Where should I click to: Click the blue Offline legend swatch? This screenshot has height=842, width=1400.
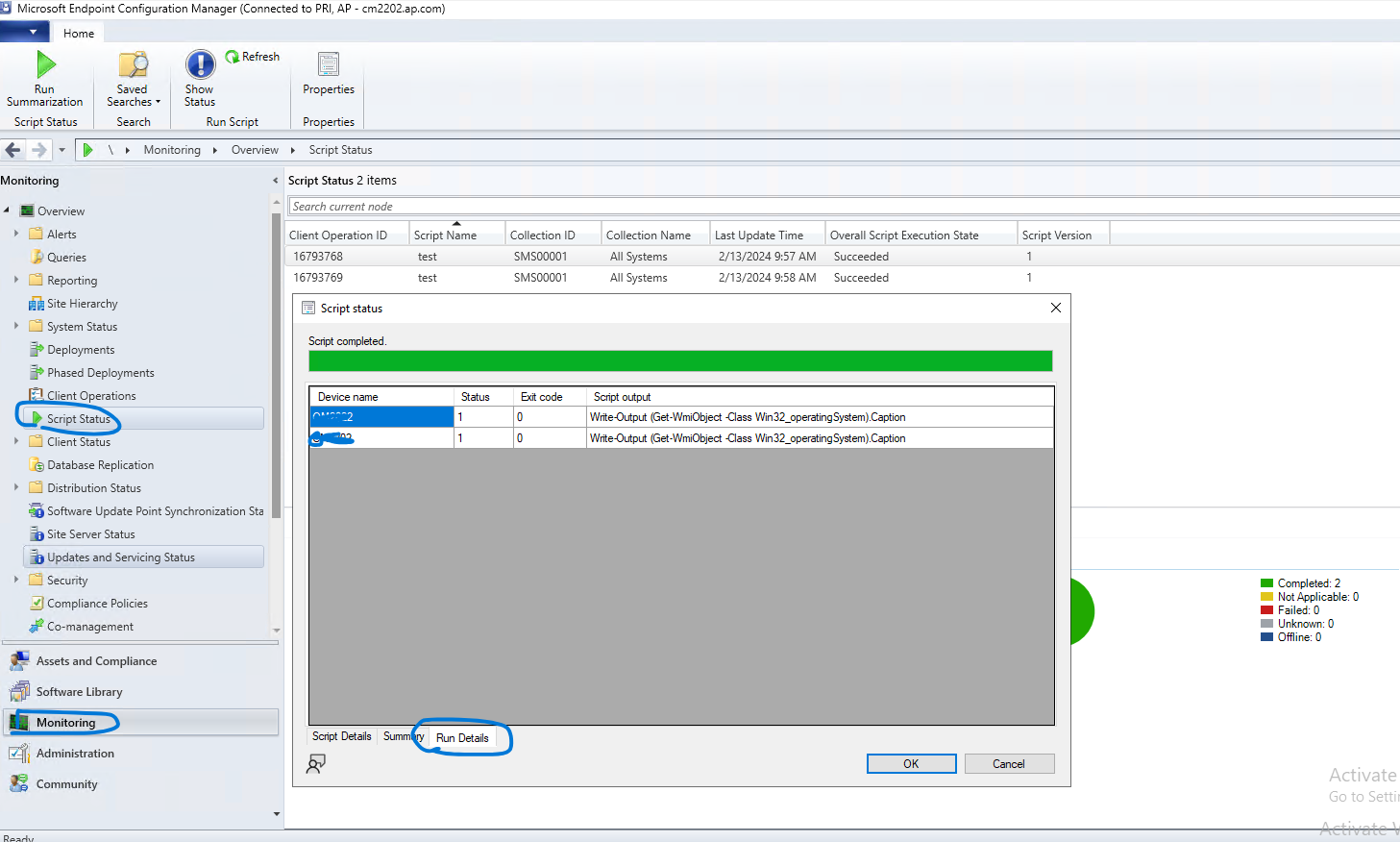[1266, 637]
